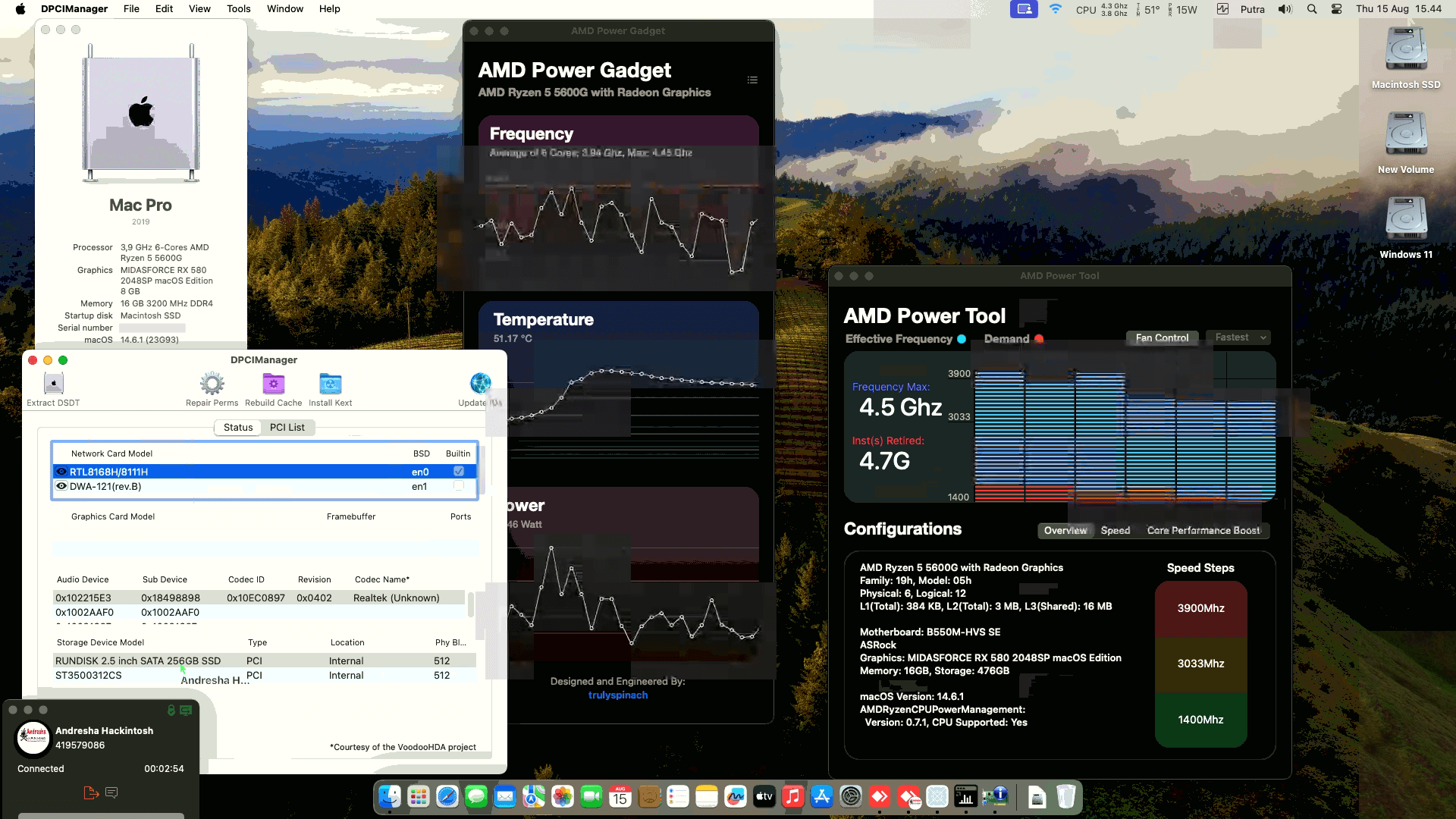Open the trulyspinach link
This screenshot has height=819, width=1456.
[x=618, y=695]
